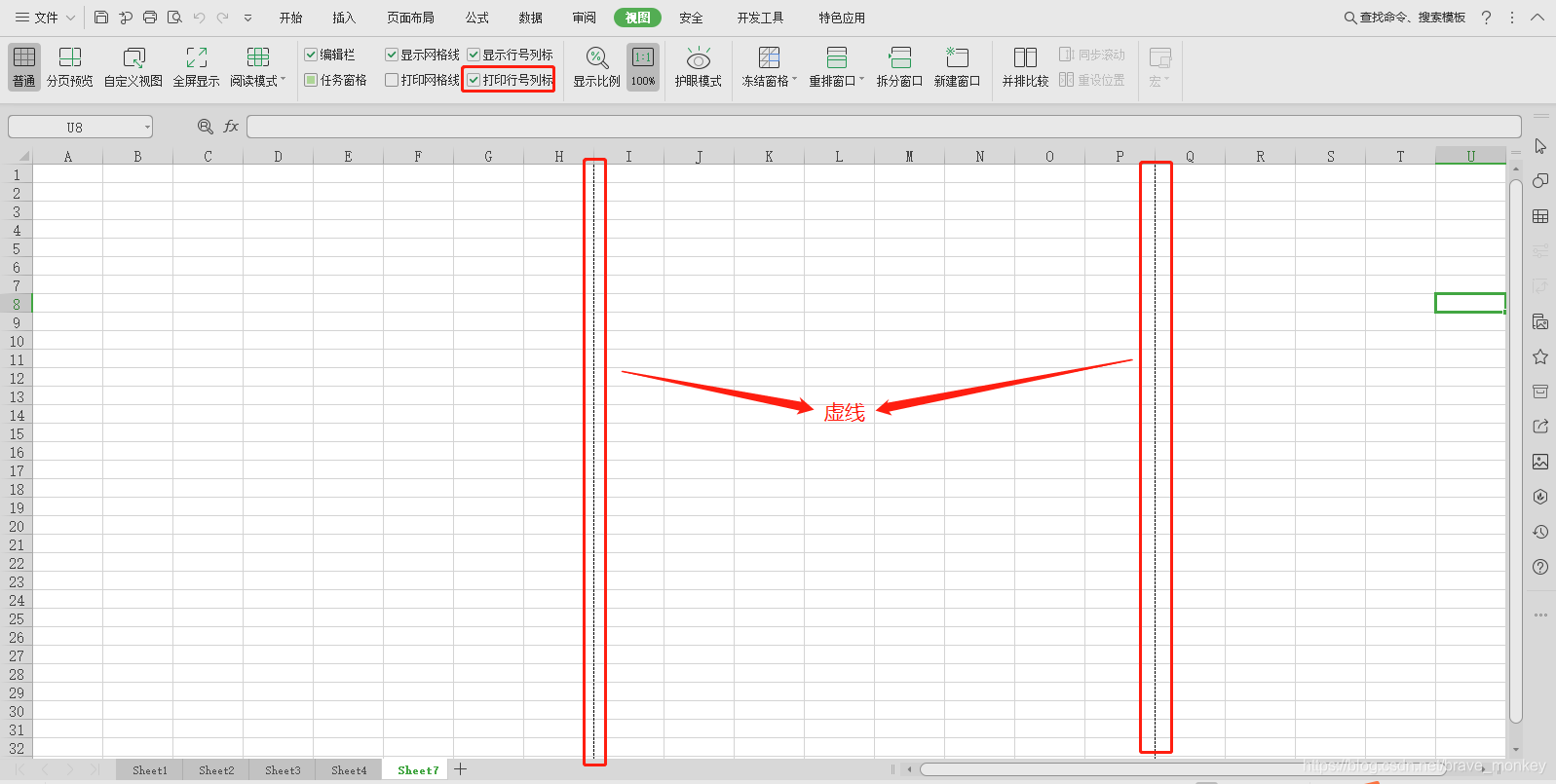Open the Name Box dropdown arrow

point(147,127)
